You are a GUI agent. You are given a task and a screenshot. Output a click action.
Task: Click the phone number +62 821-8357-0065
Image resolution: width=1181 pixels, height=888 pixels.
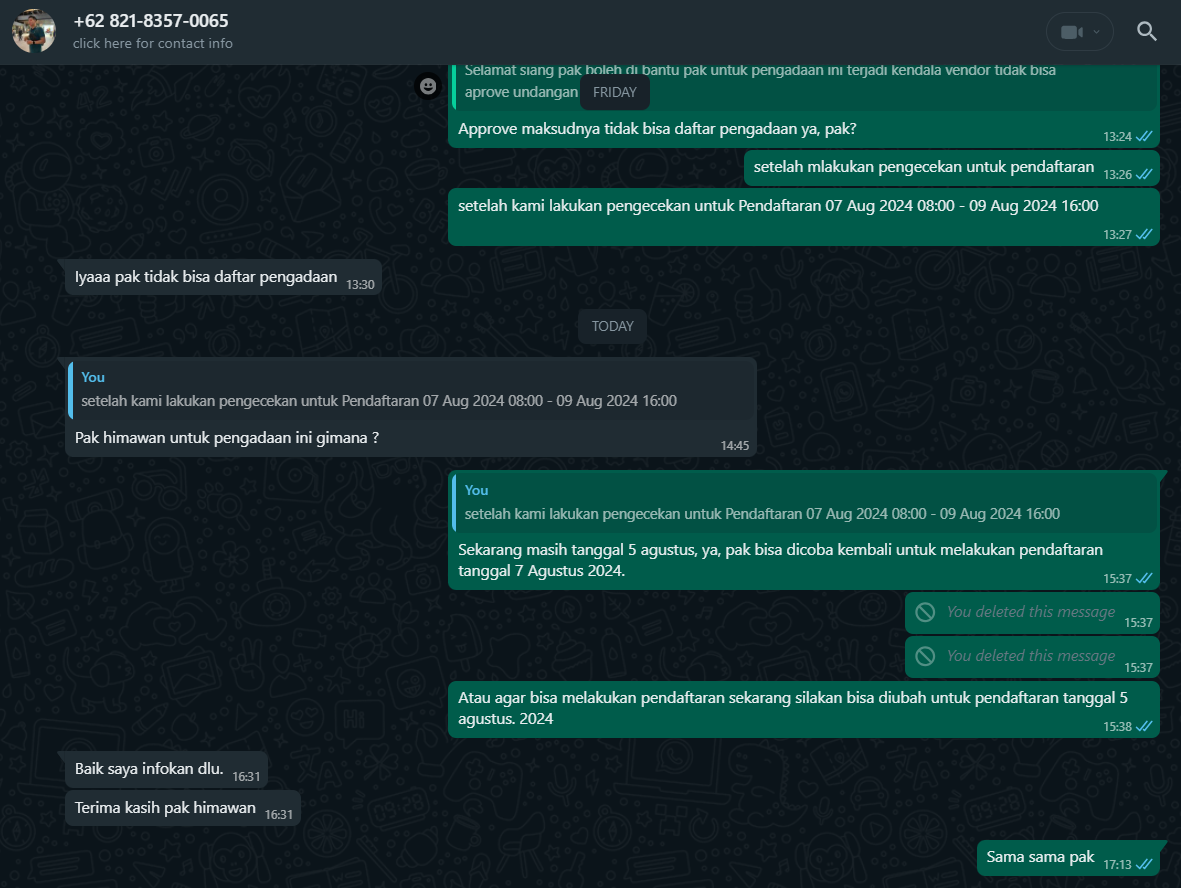pyautogui.click(x=150, y=21)
